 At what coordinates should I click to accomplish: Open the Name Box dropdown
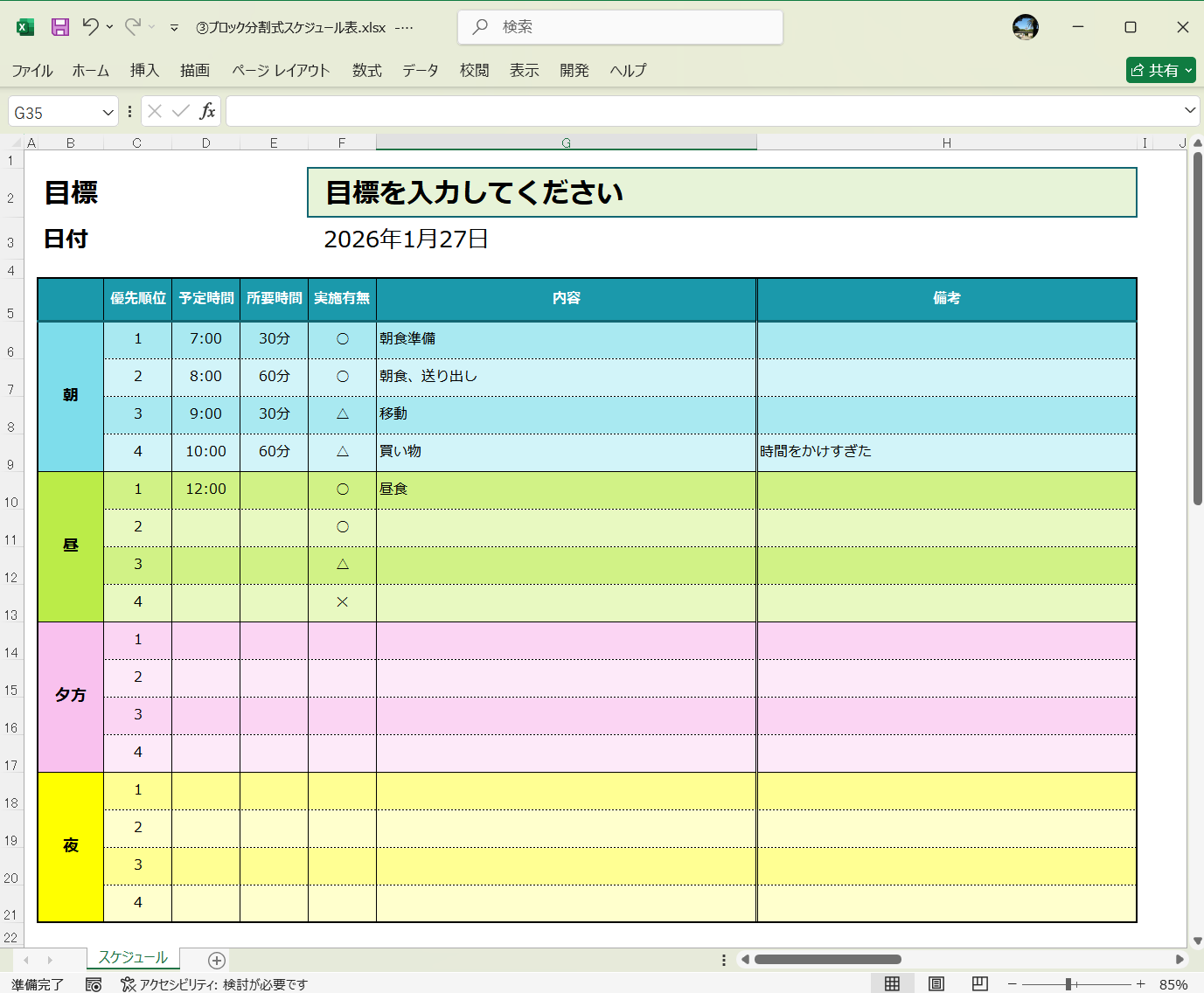point(107,111)
